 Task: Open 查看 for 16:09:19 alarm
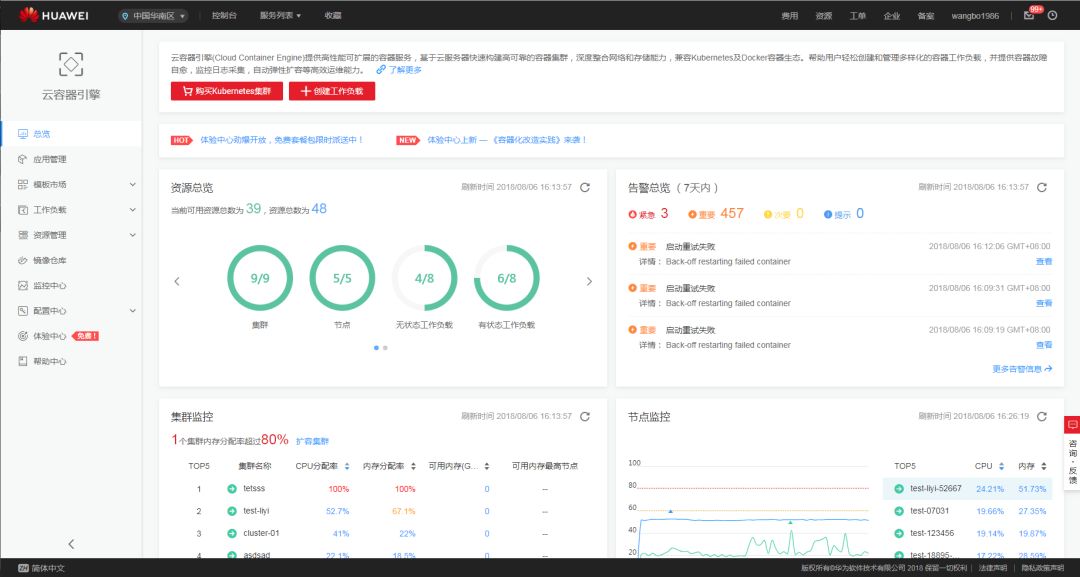(x=1044, y=345)
